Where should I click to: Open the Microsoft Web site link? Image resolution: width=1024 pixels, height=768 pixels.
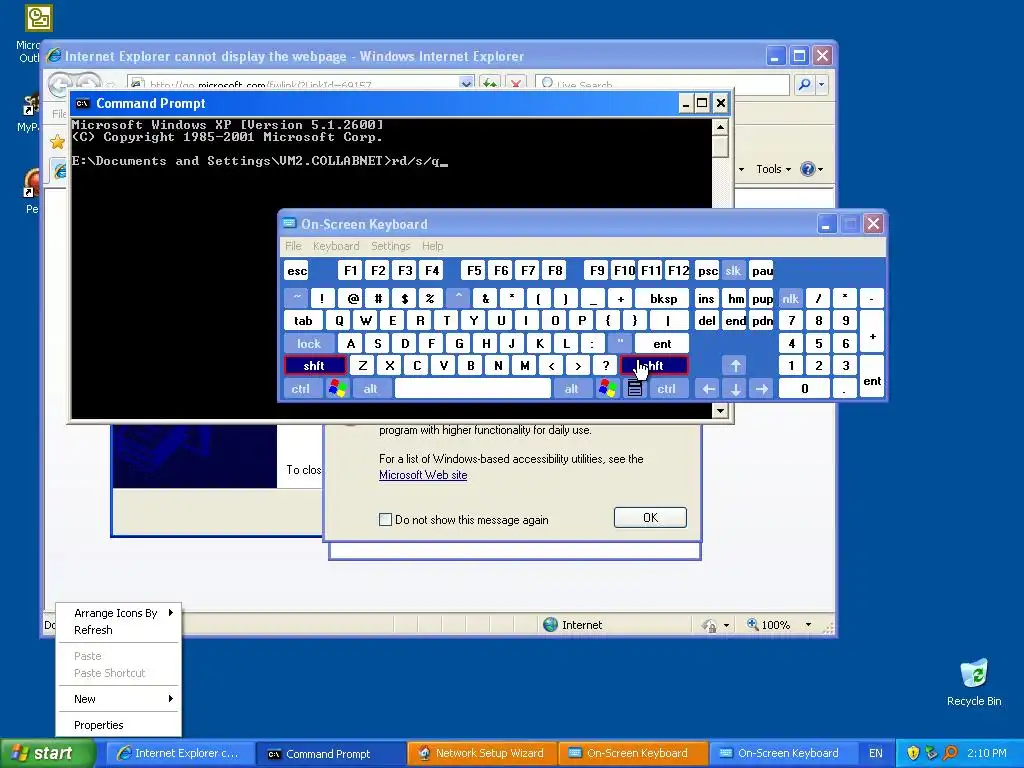coord(423,475)
